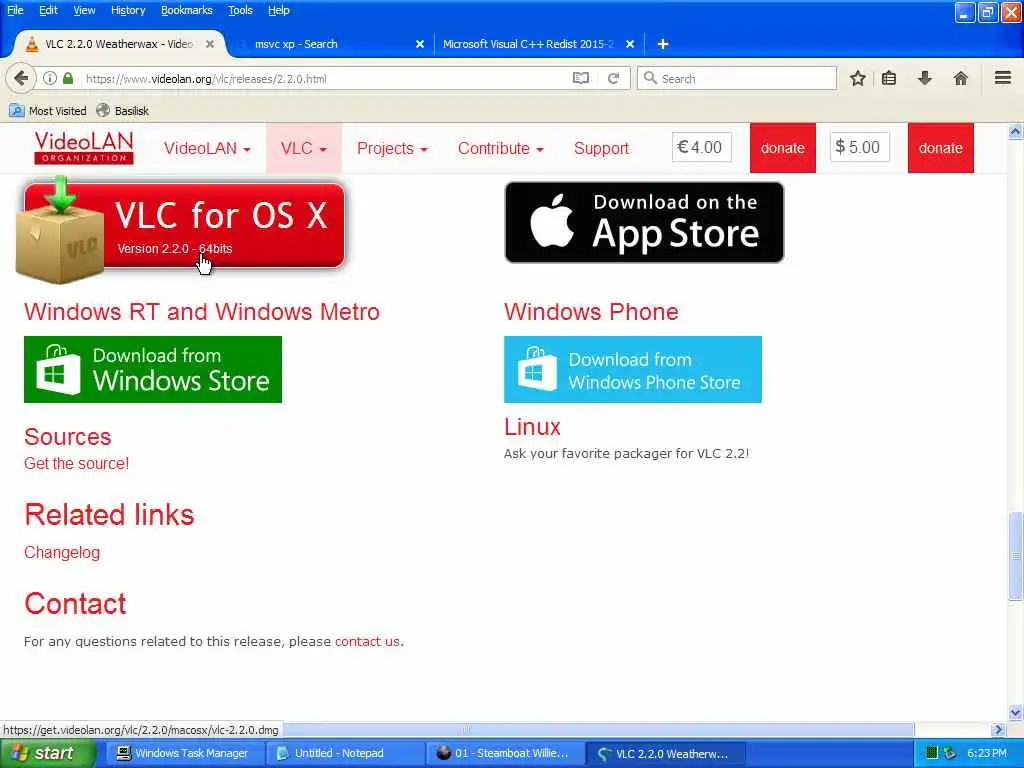This screenshot has height=768, width=1024.
Task: Toggle reader view icon in address bar
Action: tap(581, 78)
